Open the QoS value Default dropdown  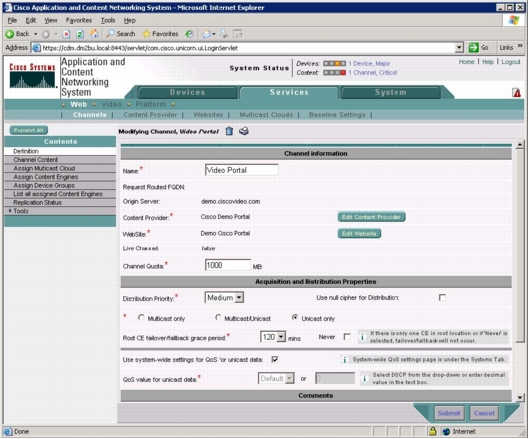276,379
